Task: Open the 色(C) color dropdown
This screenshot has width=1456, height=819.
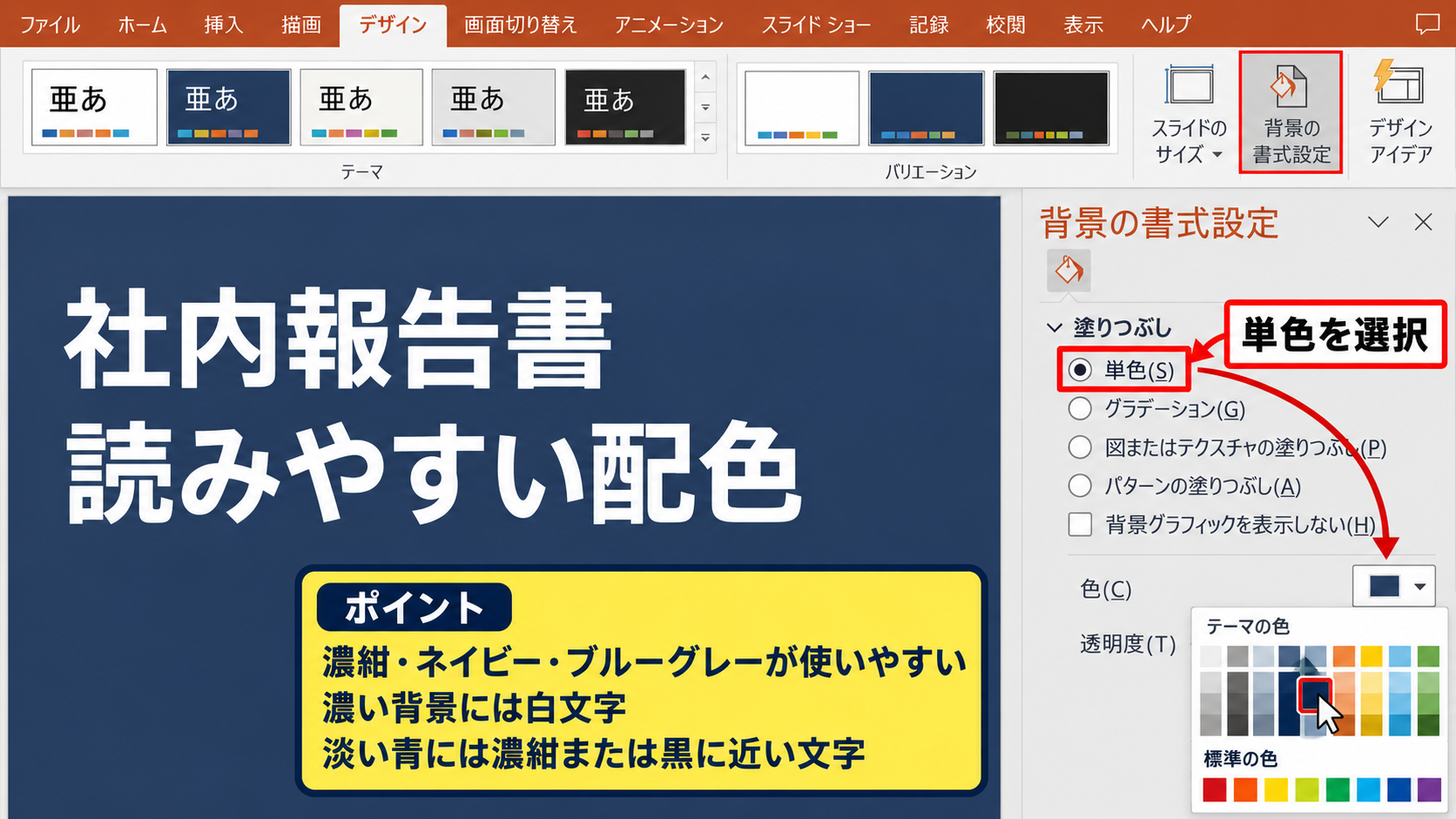Action: coord(1393,587)
